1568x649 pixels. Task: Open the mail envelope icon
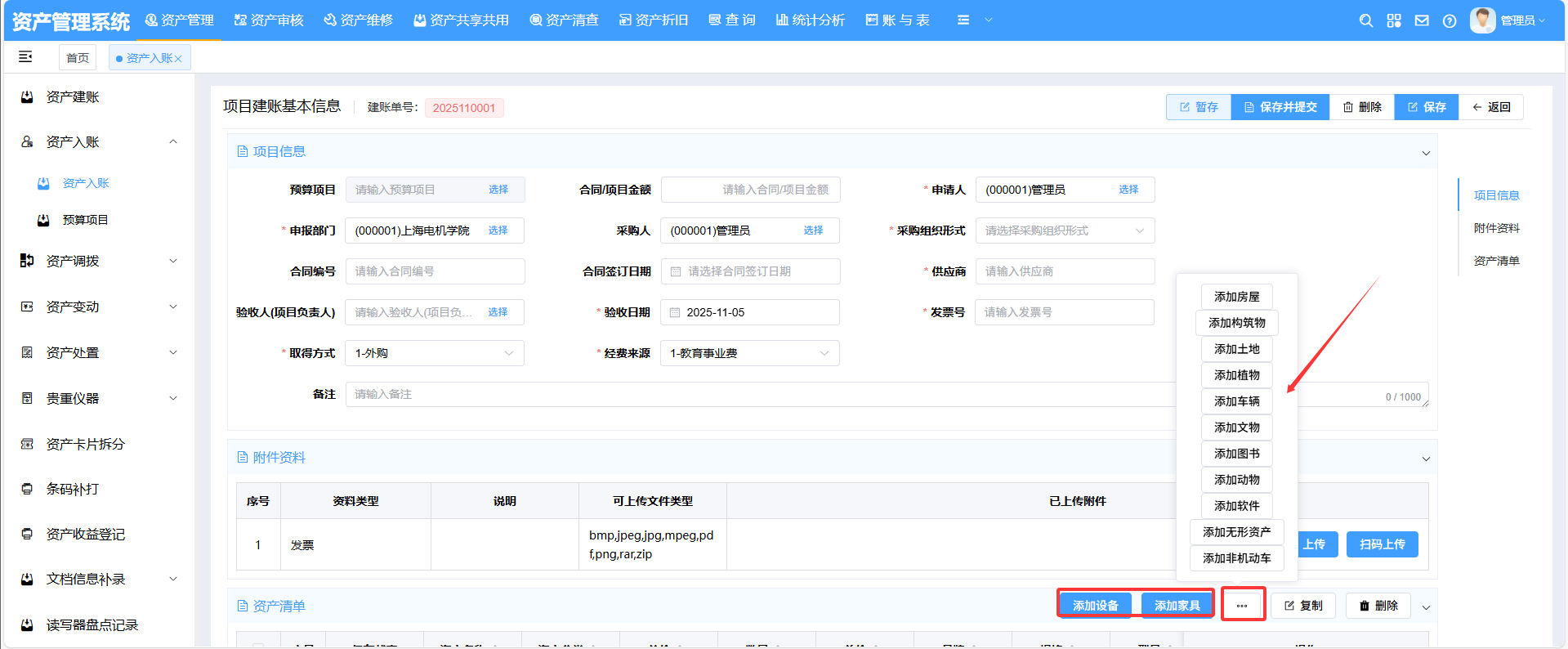[1422, 20]
